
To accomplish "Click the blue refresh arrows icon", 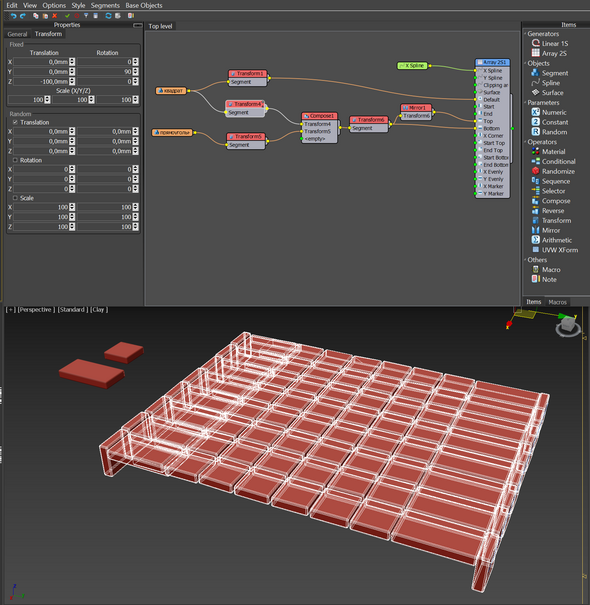I will click(x=108, y=16).
